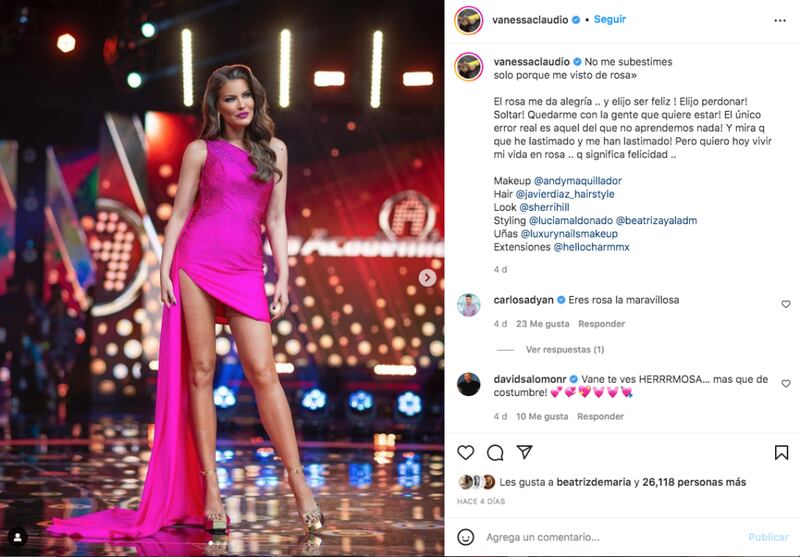
Task: Open the three-dots more options menu
Action: coord(780,20)
